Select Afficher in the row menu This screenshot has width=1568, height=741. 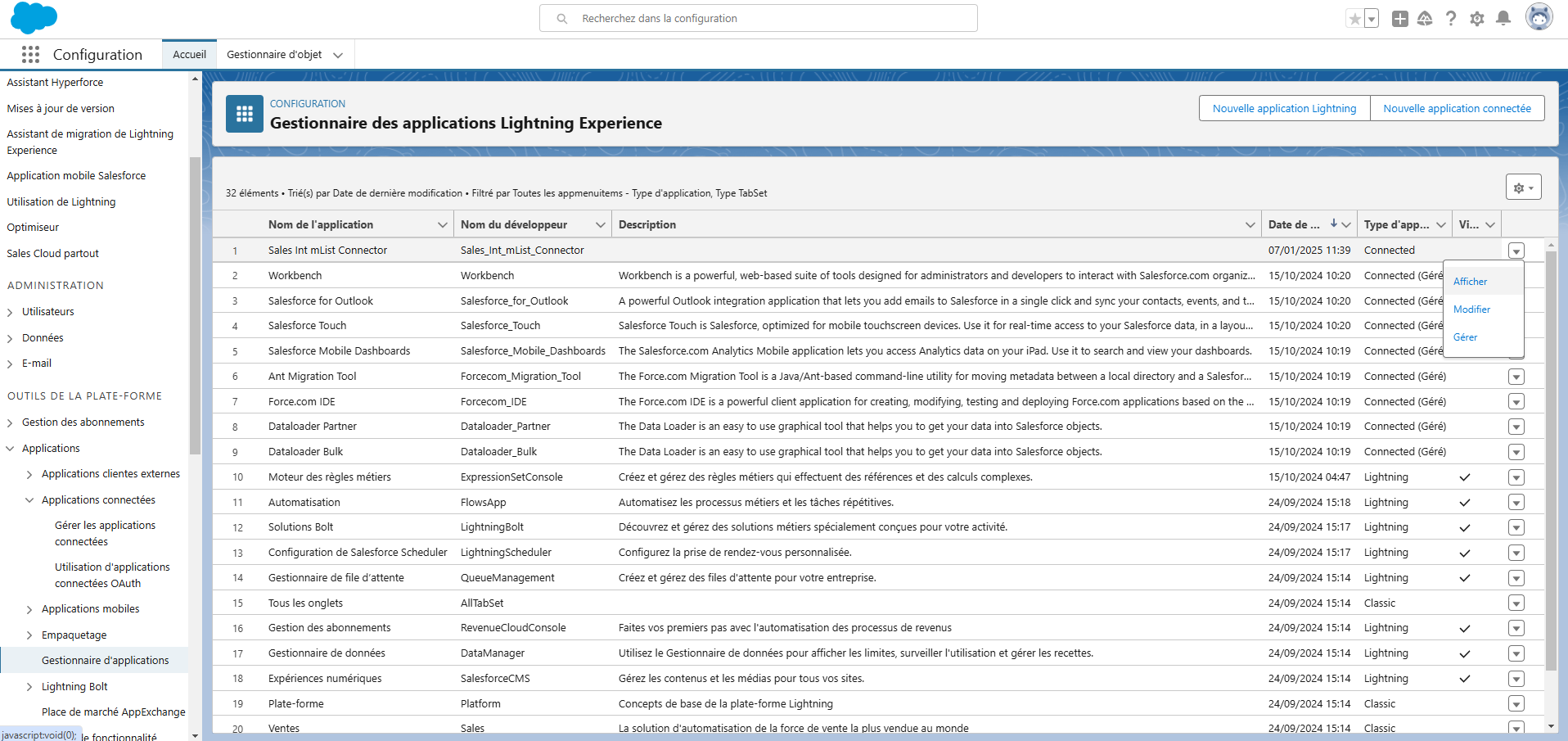(1483, 282)
